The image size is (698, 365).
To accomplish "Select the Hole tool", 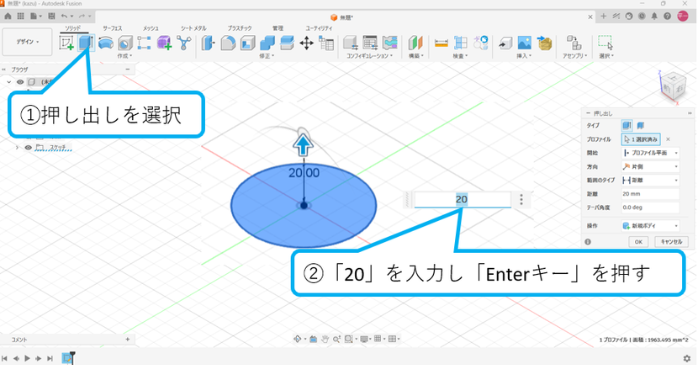I will pos(125,43).
